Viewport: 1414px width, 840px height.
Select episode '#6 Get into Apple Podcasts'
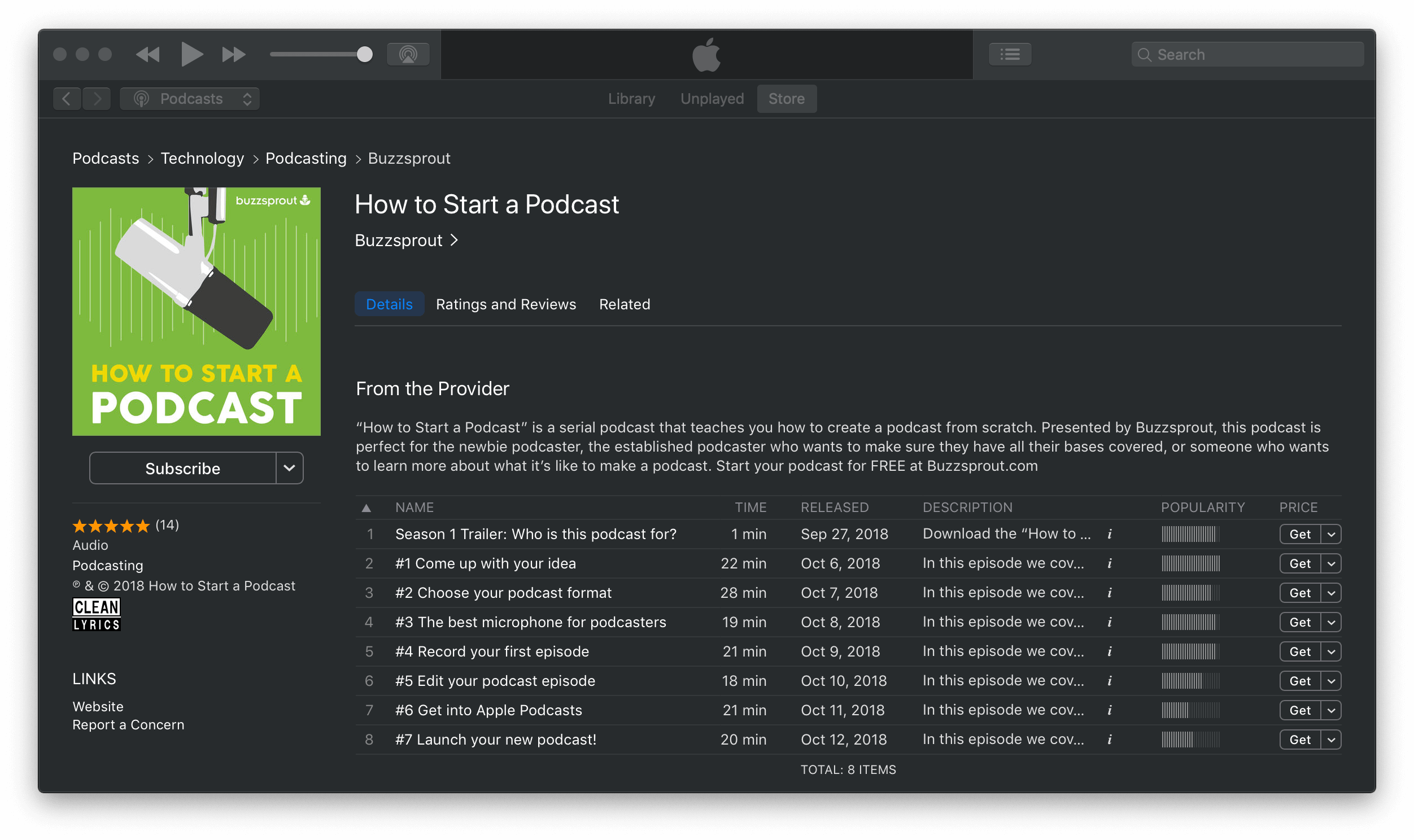pos(849,710)
